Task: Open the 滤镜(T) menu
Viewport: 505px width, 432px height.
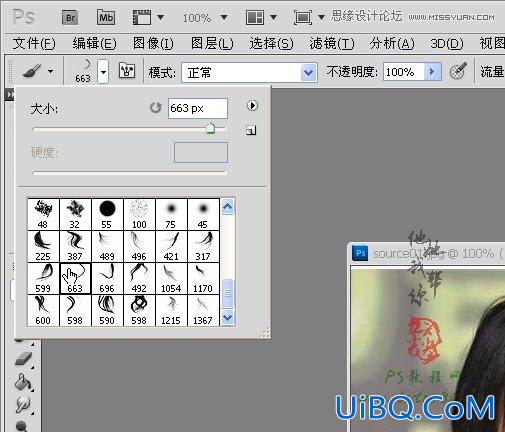Action: click(x=332, y=44)
